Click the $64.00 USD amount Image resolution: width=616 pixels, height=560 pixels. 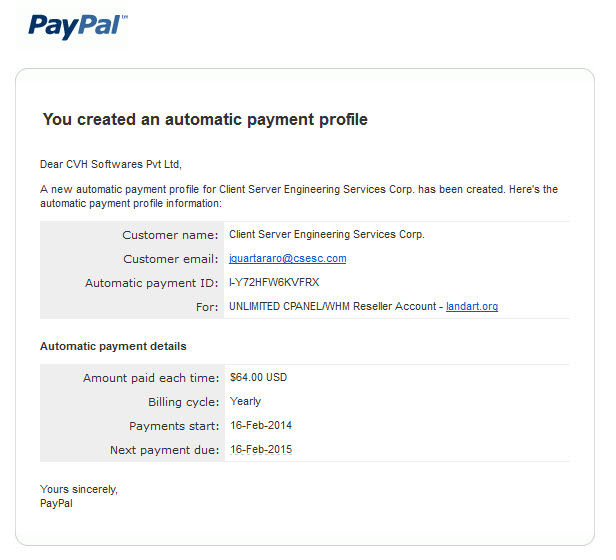point(258,377)
